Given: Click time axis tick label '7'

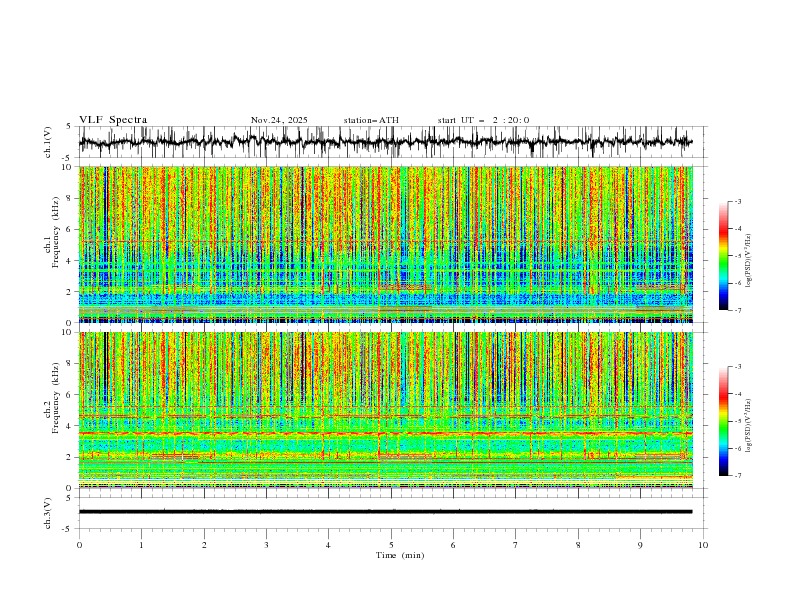Looking at the screenshot, I should pyautogui.click(x=516, y=545).
